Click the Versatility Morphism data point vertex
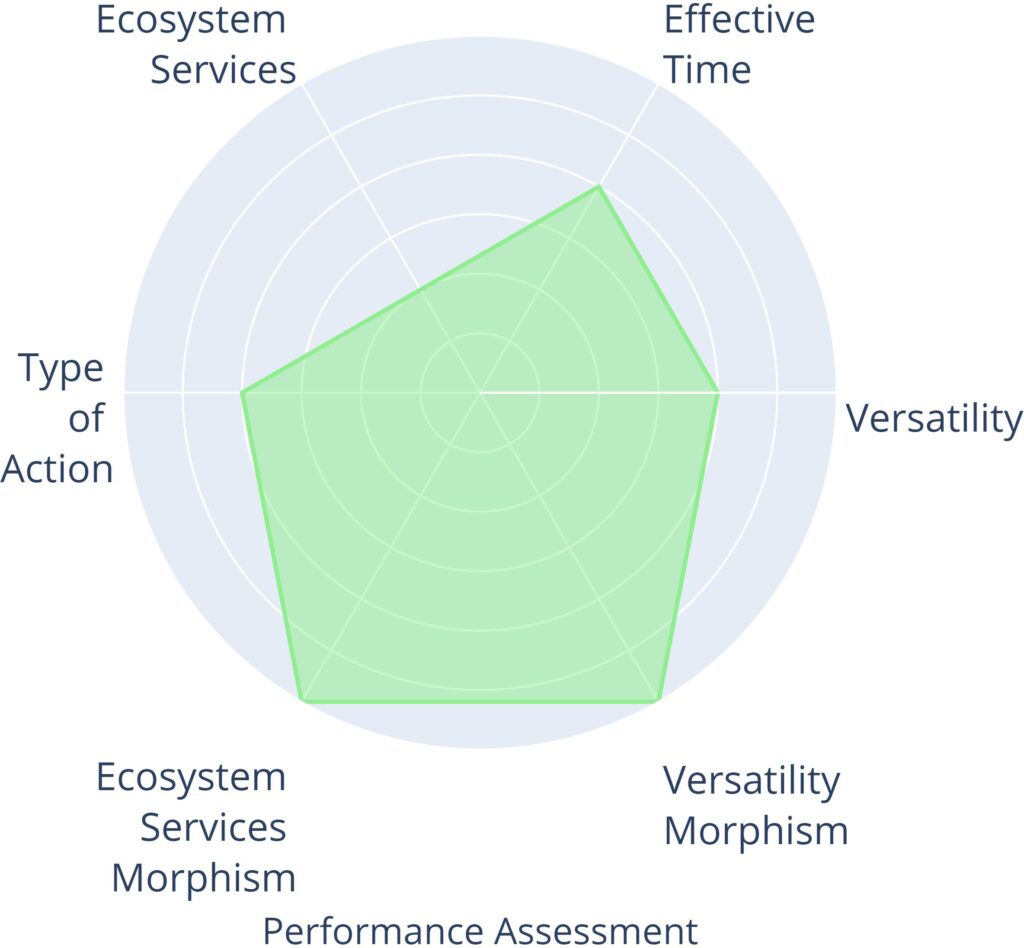This screenshot has height=948, width=1024. [x=656, y=700]
